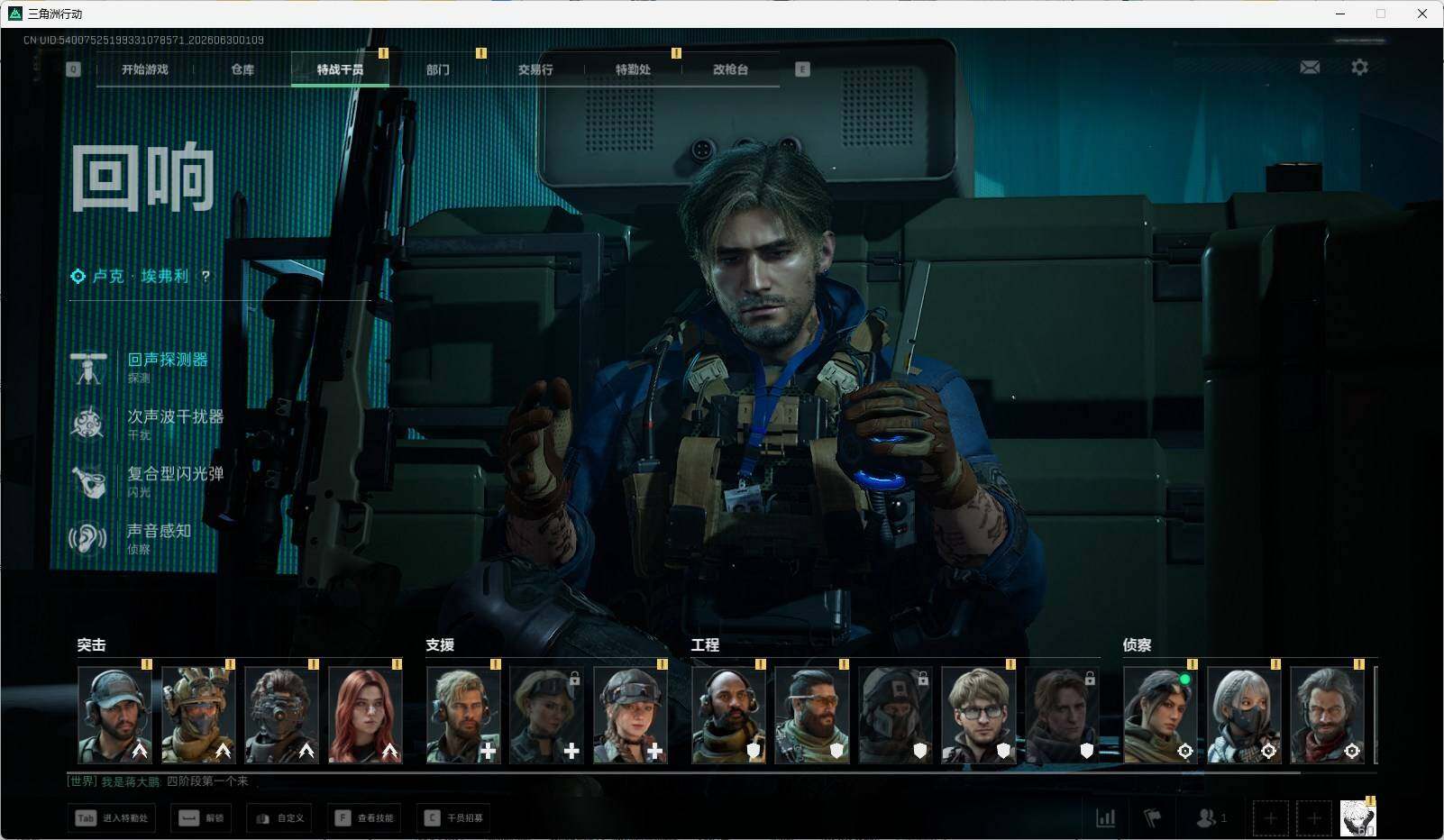This screenshot has height=840, width=1444.
Task: Select the 复合型闪光弹 skill icon
Action: click(88, 481)
